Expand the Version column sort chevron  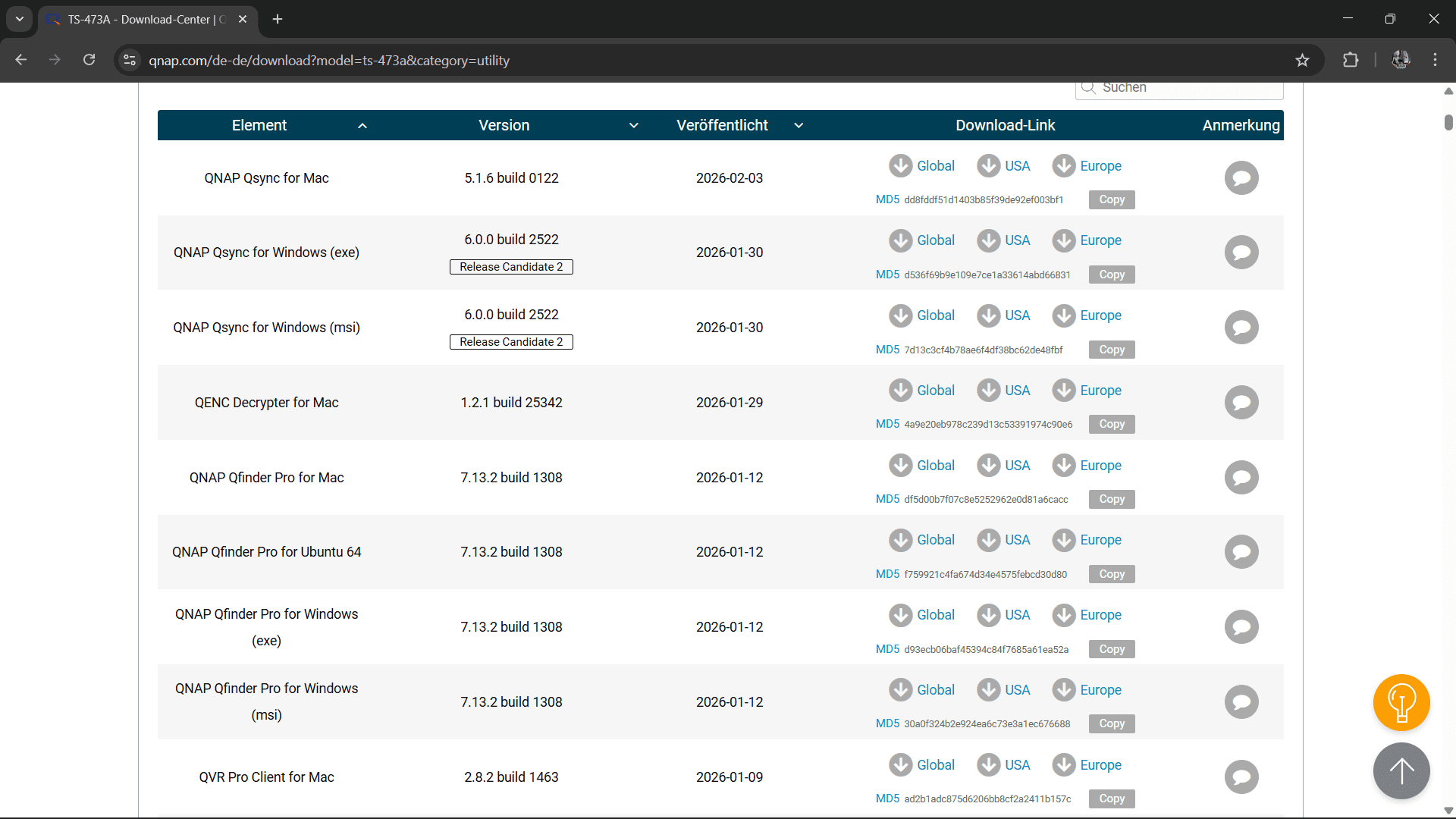point(634,126)
